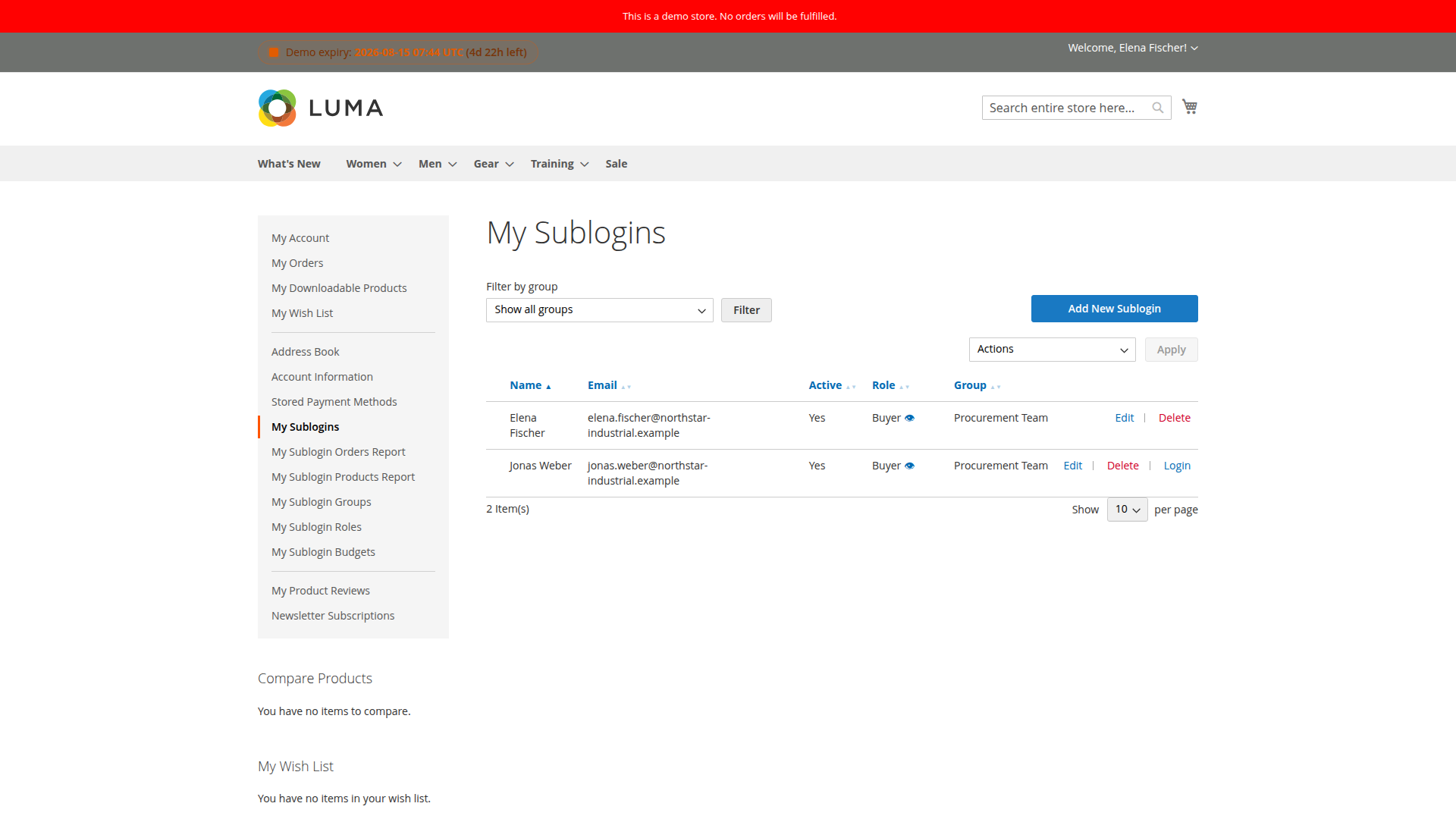This screenshot has width=1456, height=819.
Task: Click the Add New Sublogin button
Action: pos(1114,309)
